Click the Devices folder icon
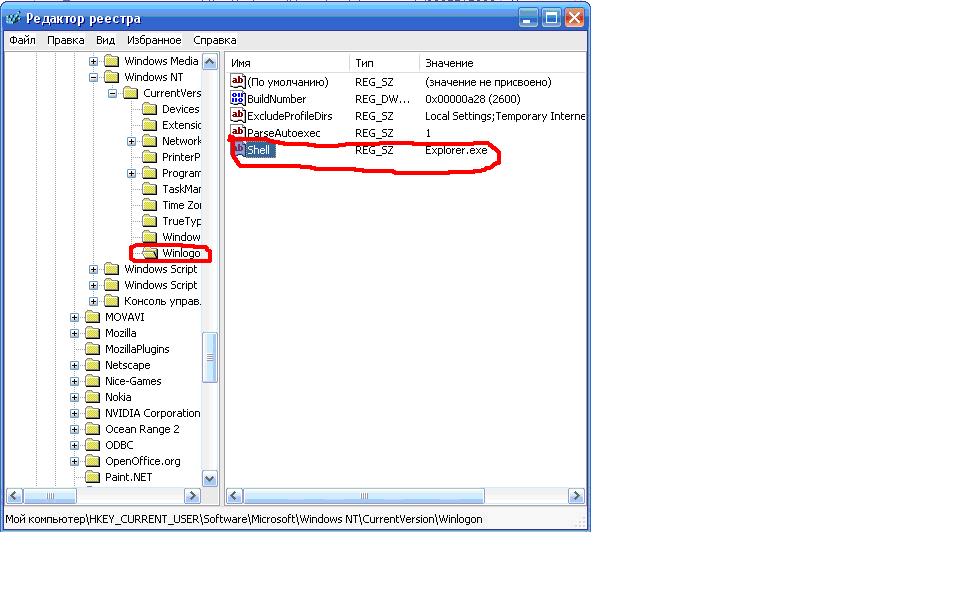This screenshot has width=960, height=611. 149,109
